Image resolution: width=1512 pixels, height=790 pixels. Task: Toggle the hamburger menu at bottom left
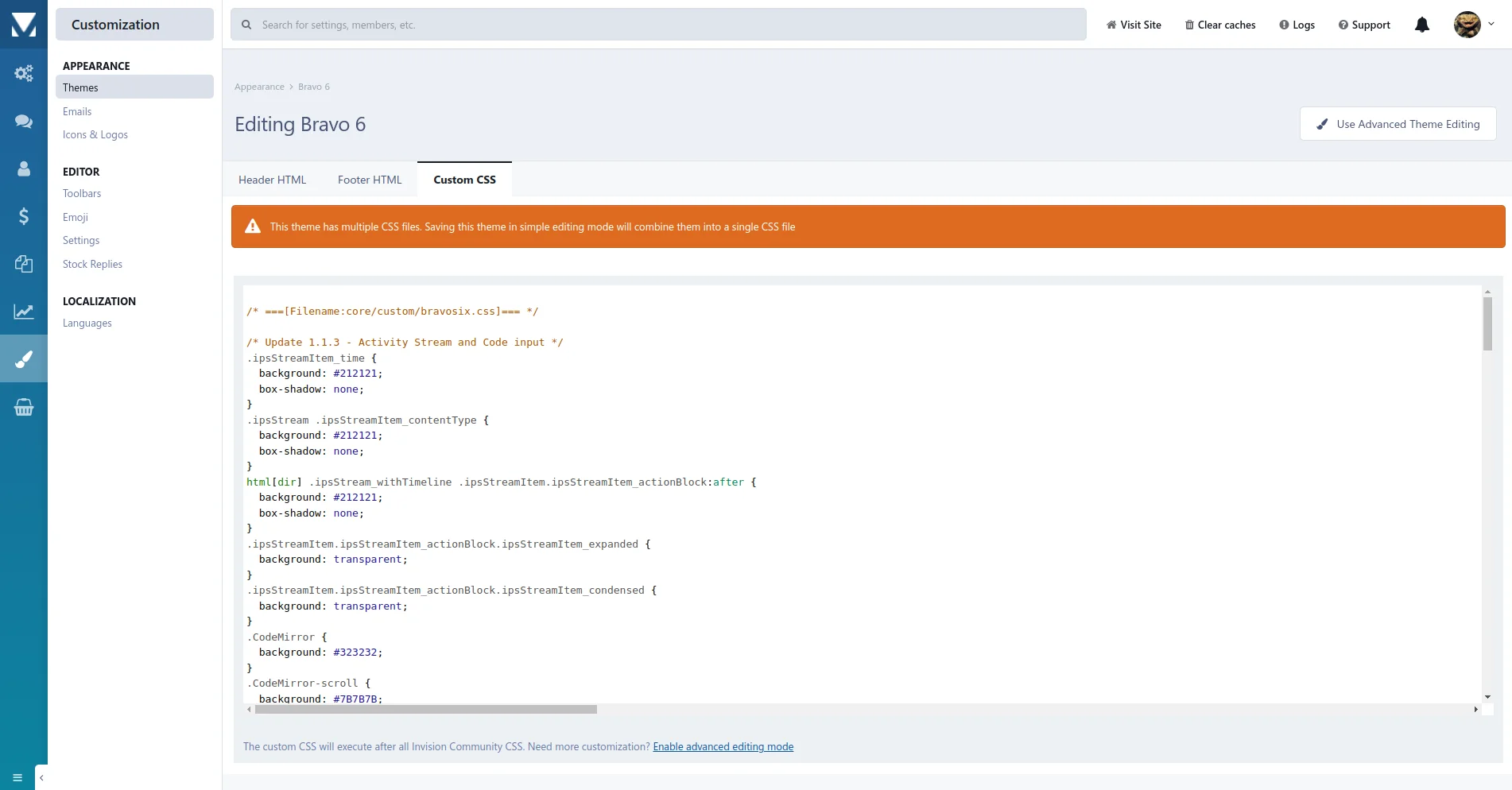pos(17,777)
